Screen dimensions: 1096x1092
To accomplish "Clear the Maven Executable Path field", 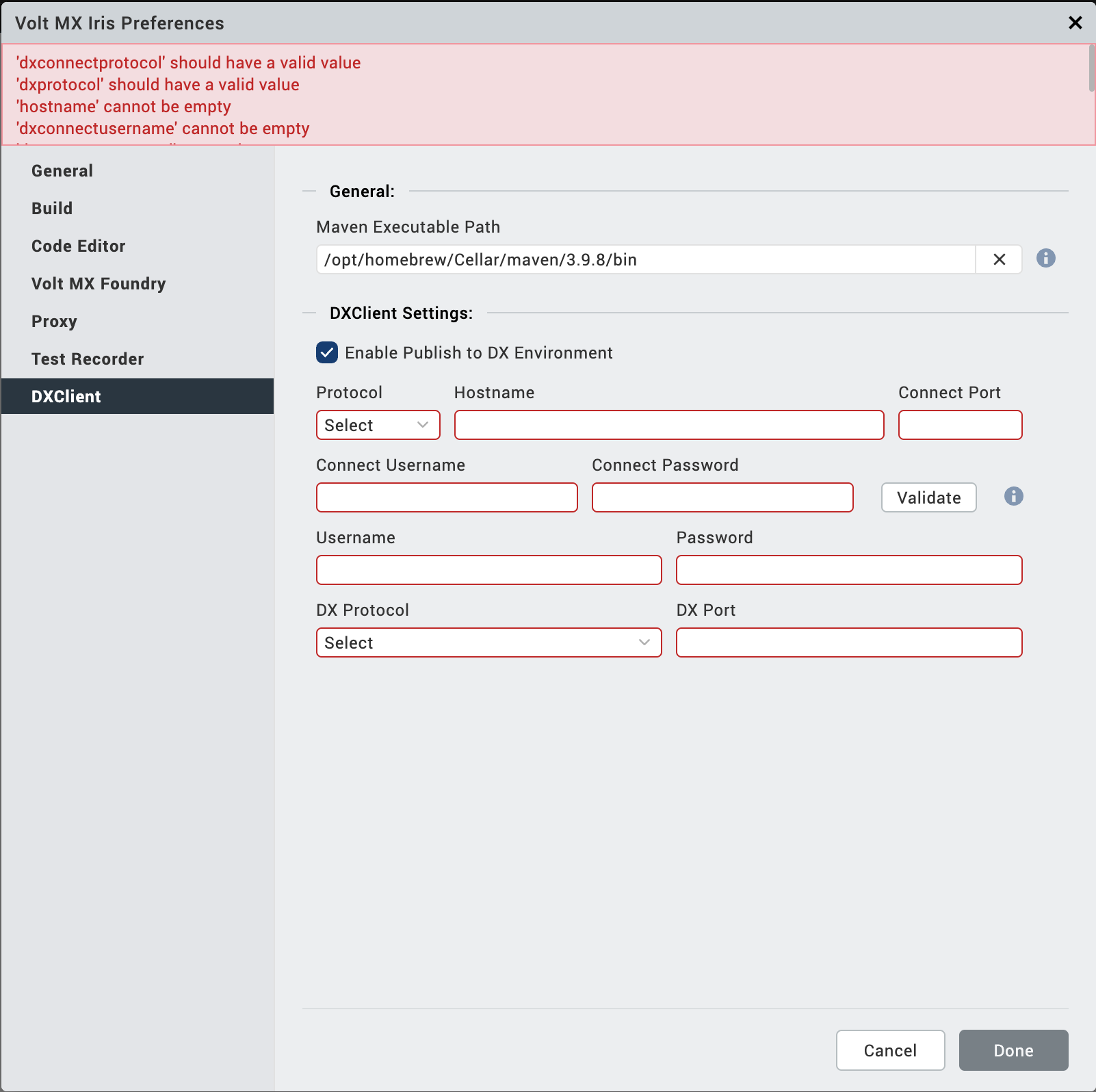I will (999, 259).
